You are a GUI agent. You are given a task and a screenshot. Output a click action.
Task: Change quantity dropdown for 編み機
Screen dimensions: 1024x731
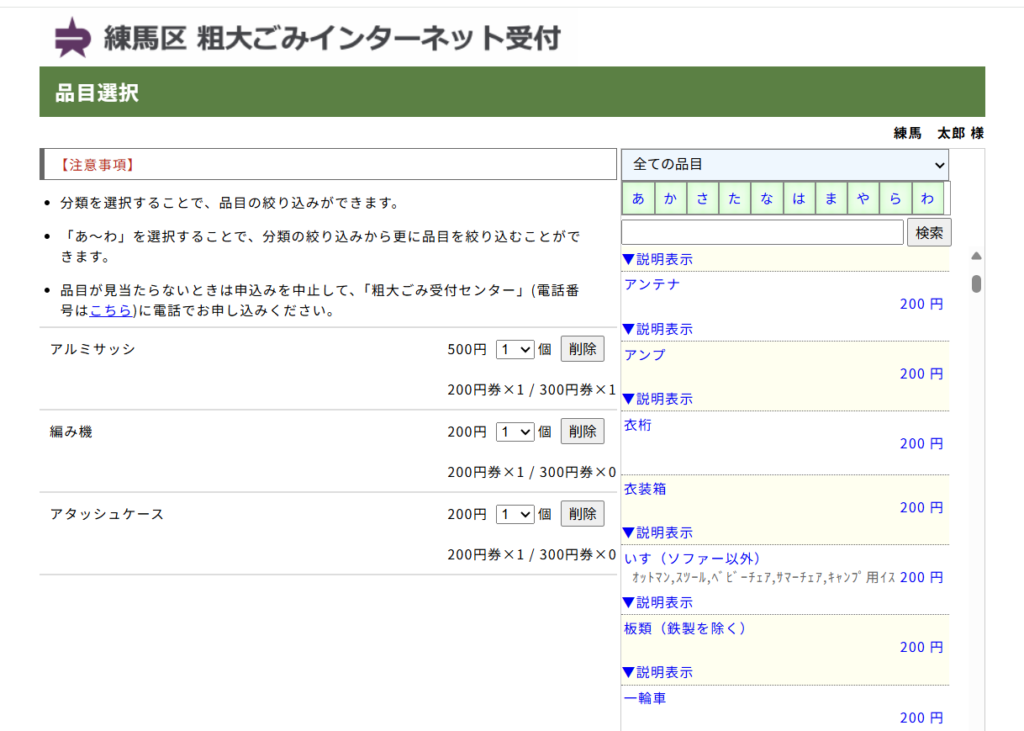(516, 431)
